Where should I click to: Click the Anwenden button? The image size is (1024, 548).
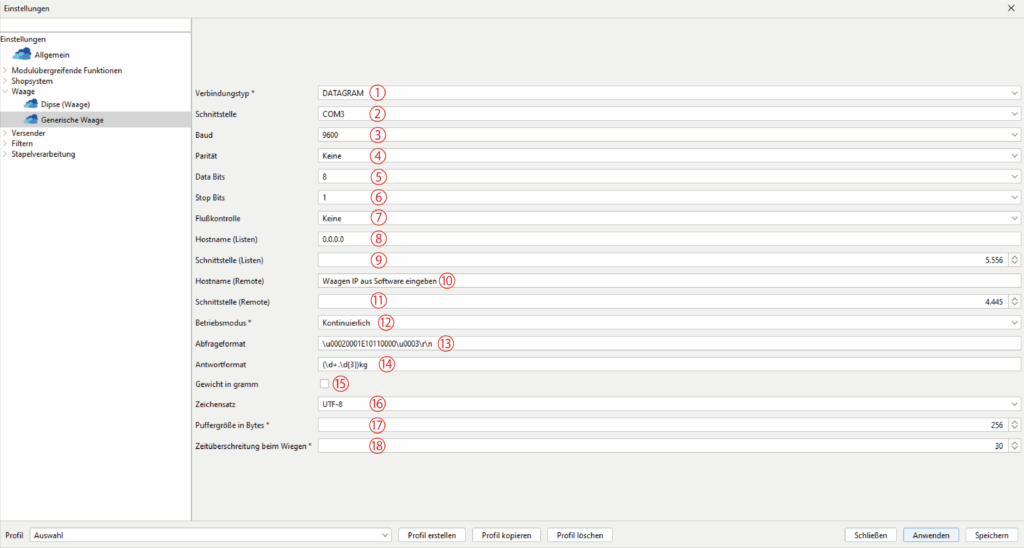931,535
